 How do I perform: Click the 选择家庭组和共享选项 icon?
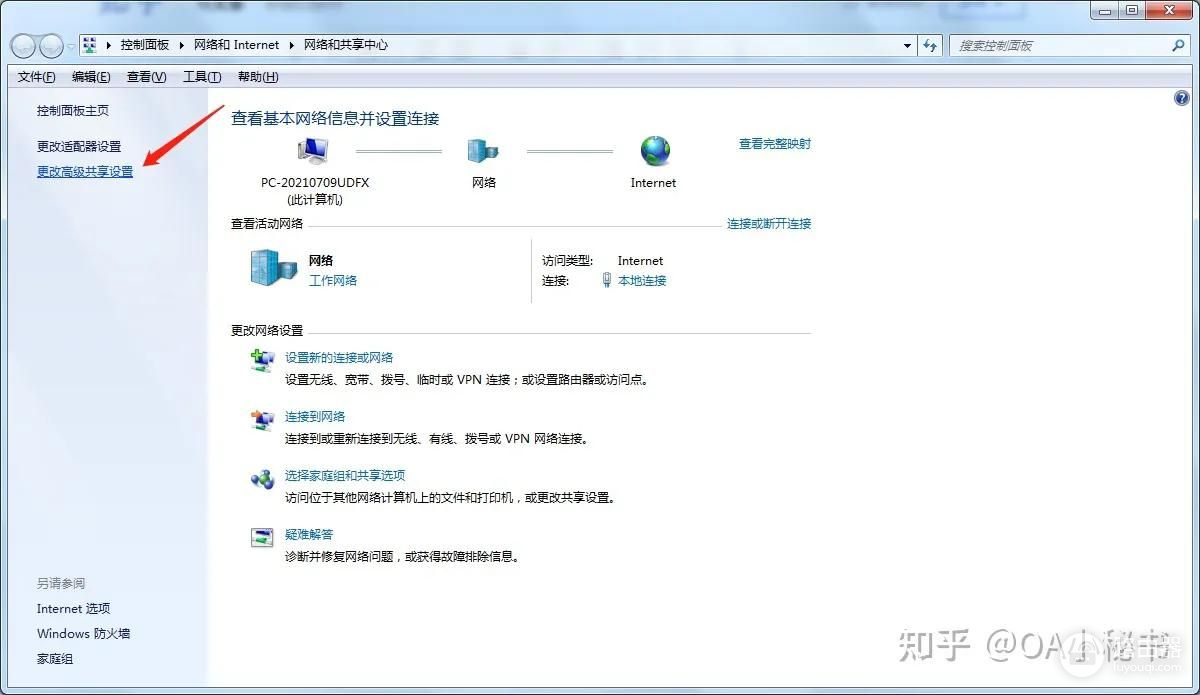(x=262, y=479)
